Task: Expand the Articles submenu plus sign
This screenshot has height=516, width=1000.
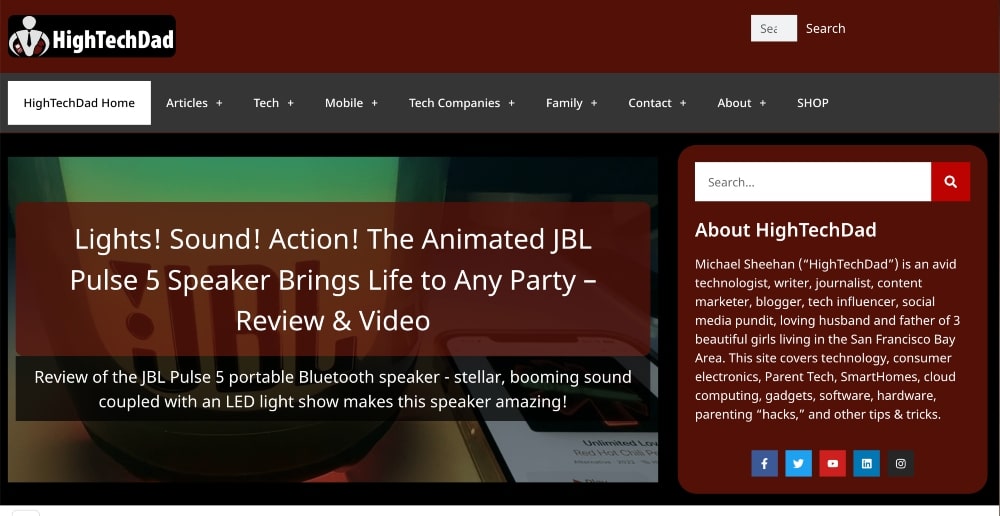Action: pyautogui.click(x=219, y=103)
